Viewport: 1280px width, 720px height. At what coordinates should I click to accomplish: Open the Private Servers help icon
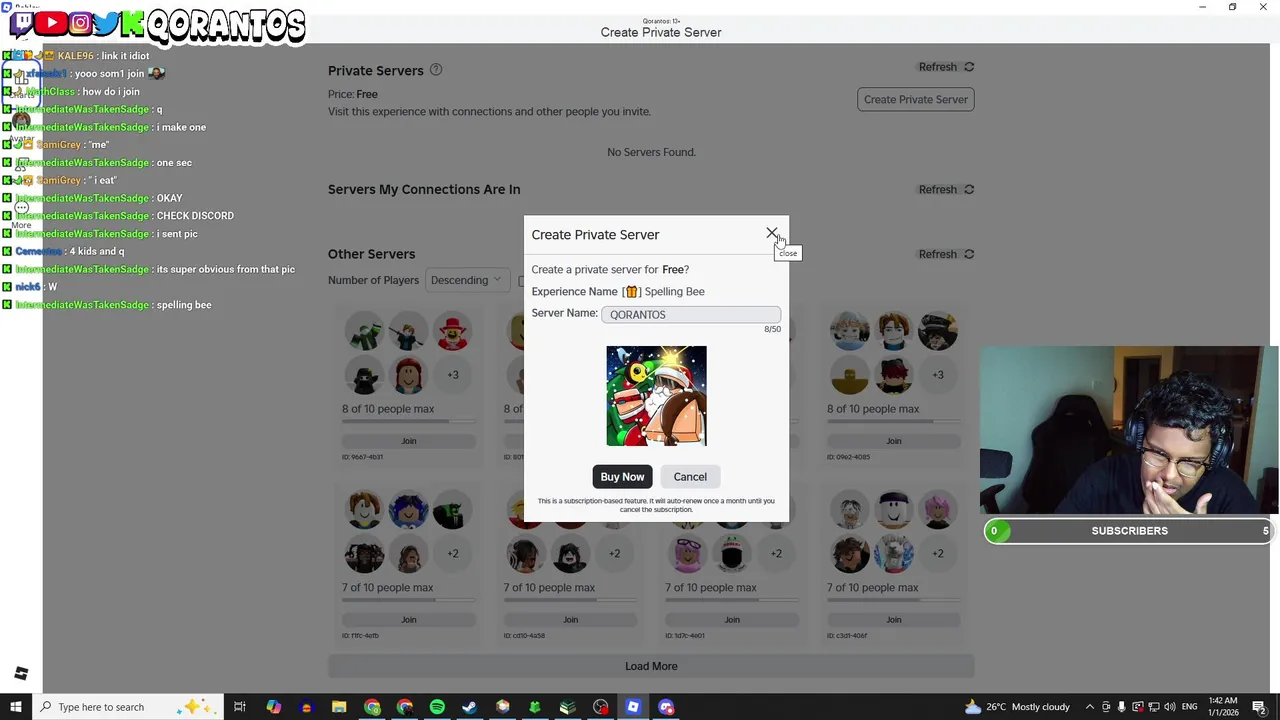[x=435, y=70]
